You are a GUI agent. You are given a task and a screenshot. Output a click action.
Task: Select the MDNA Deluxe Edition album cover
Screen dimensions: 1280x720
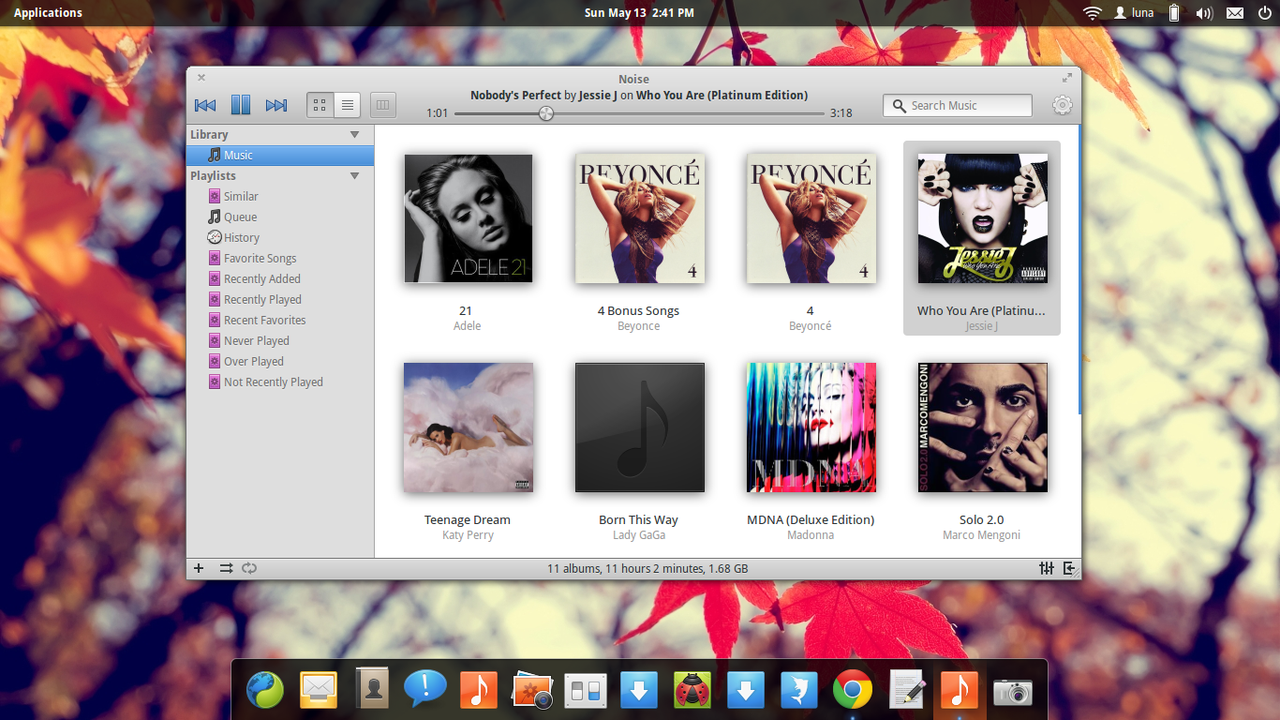(x=811, y=427)
